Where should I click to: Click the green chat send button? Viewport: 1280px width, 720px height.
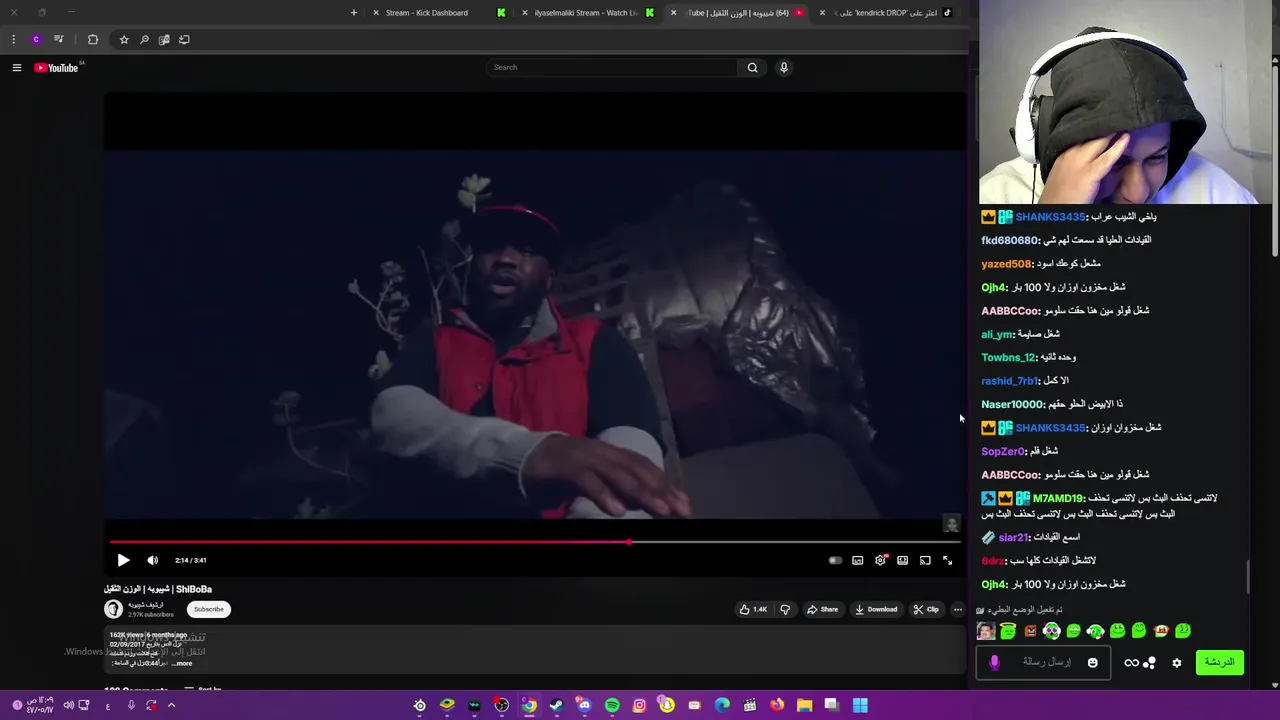pyautogui.click(x=1219, y=662)
